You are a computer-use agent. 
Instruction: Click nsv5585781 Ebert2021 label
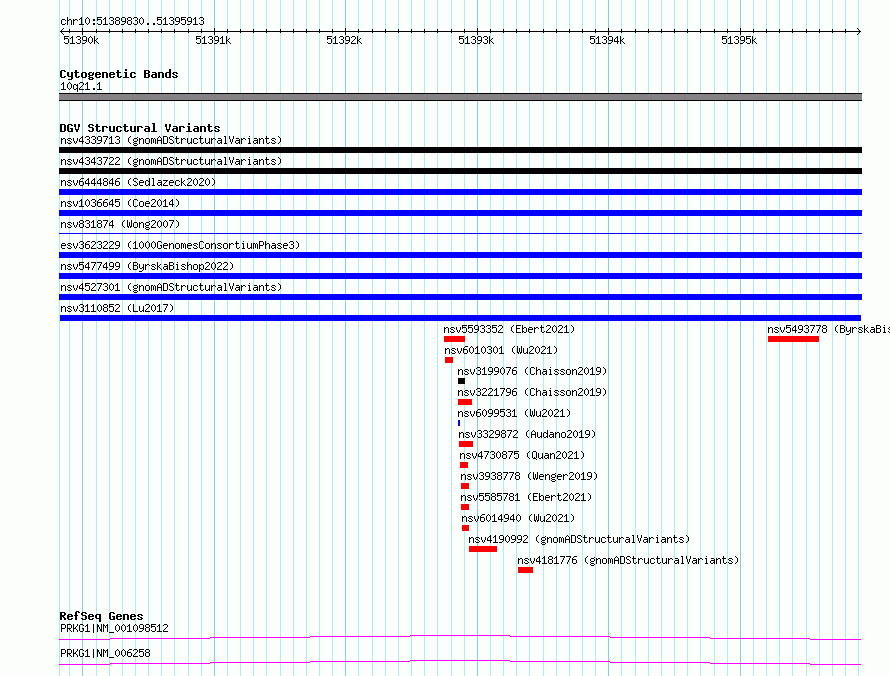[526, 497]
